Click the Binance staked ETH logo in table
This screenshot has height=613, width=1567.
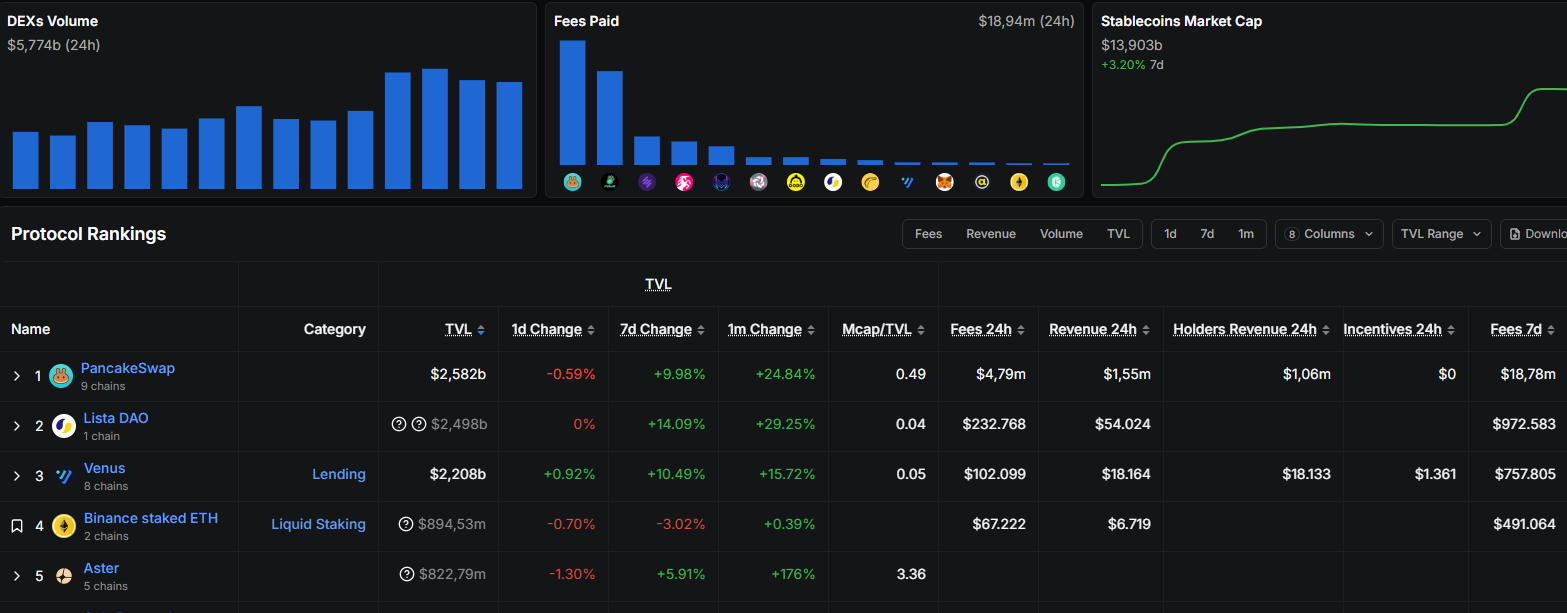64,526
